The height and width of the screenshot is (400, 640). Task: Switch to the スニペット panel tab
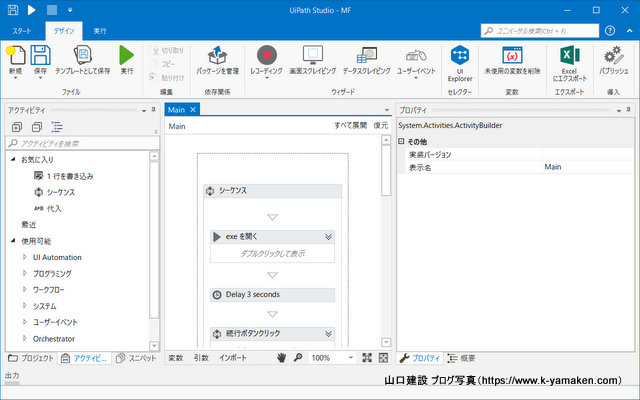point(135,358)
